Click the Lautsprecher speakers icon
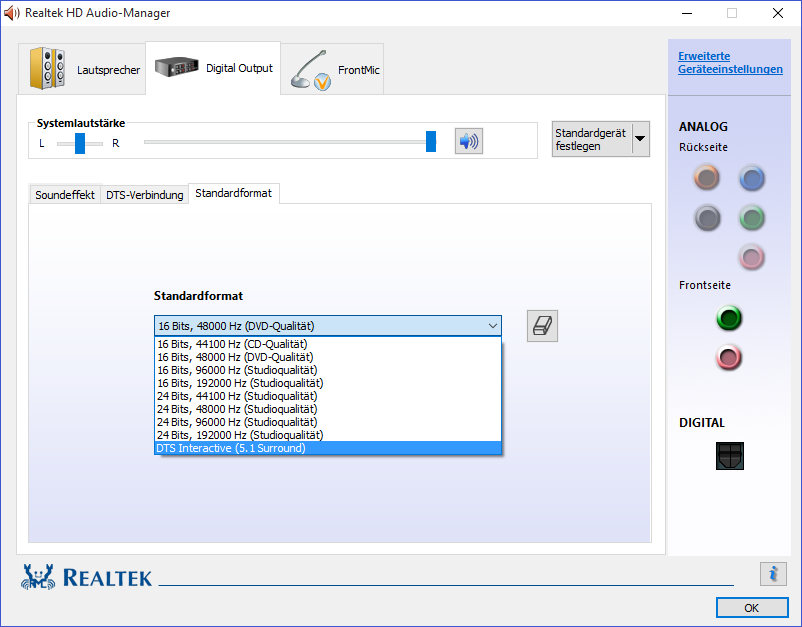 (x=47, y=68)
